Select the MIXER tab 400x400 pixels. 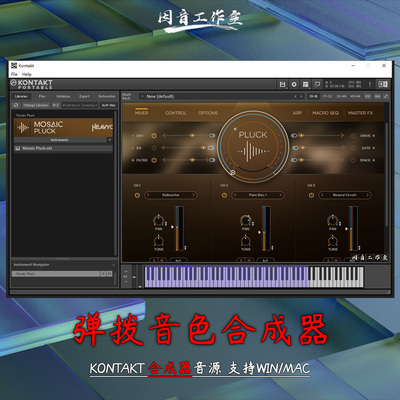point(141,113)
